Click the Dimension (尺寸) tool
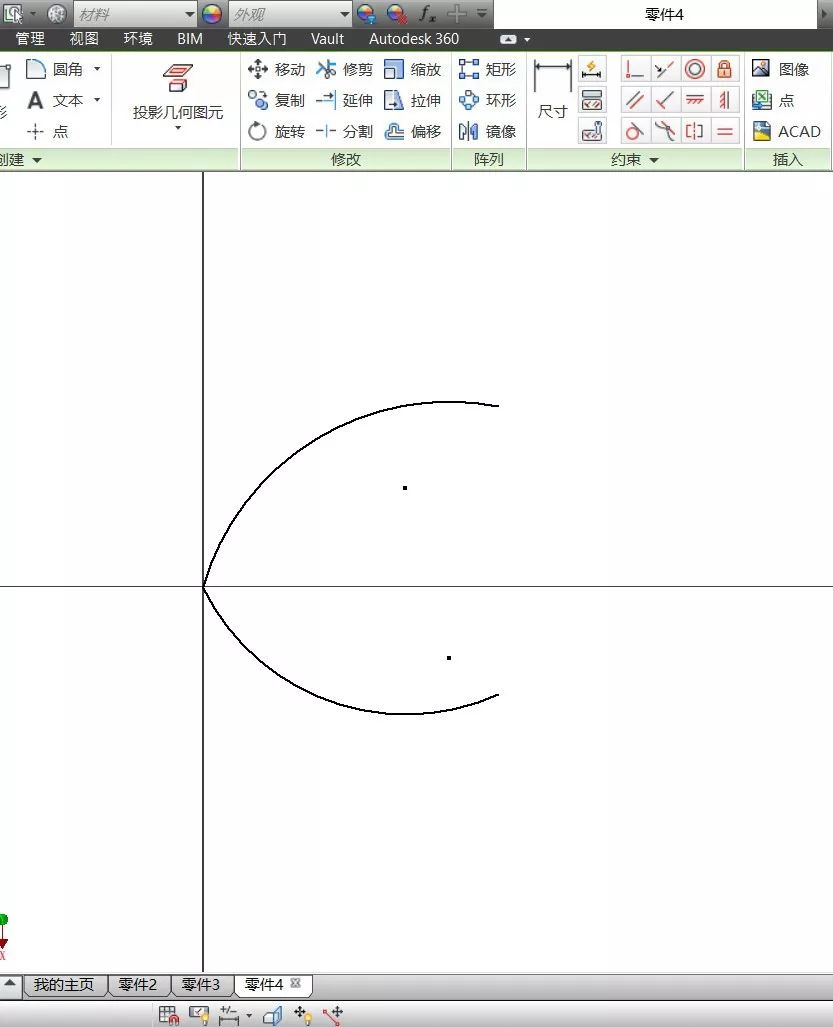Viewport: 833px width, 1027px height. pyautogui.click(x=552, y=90)
